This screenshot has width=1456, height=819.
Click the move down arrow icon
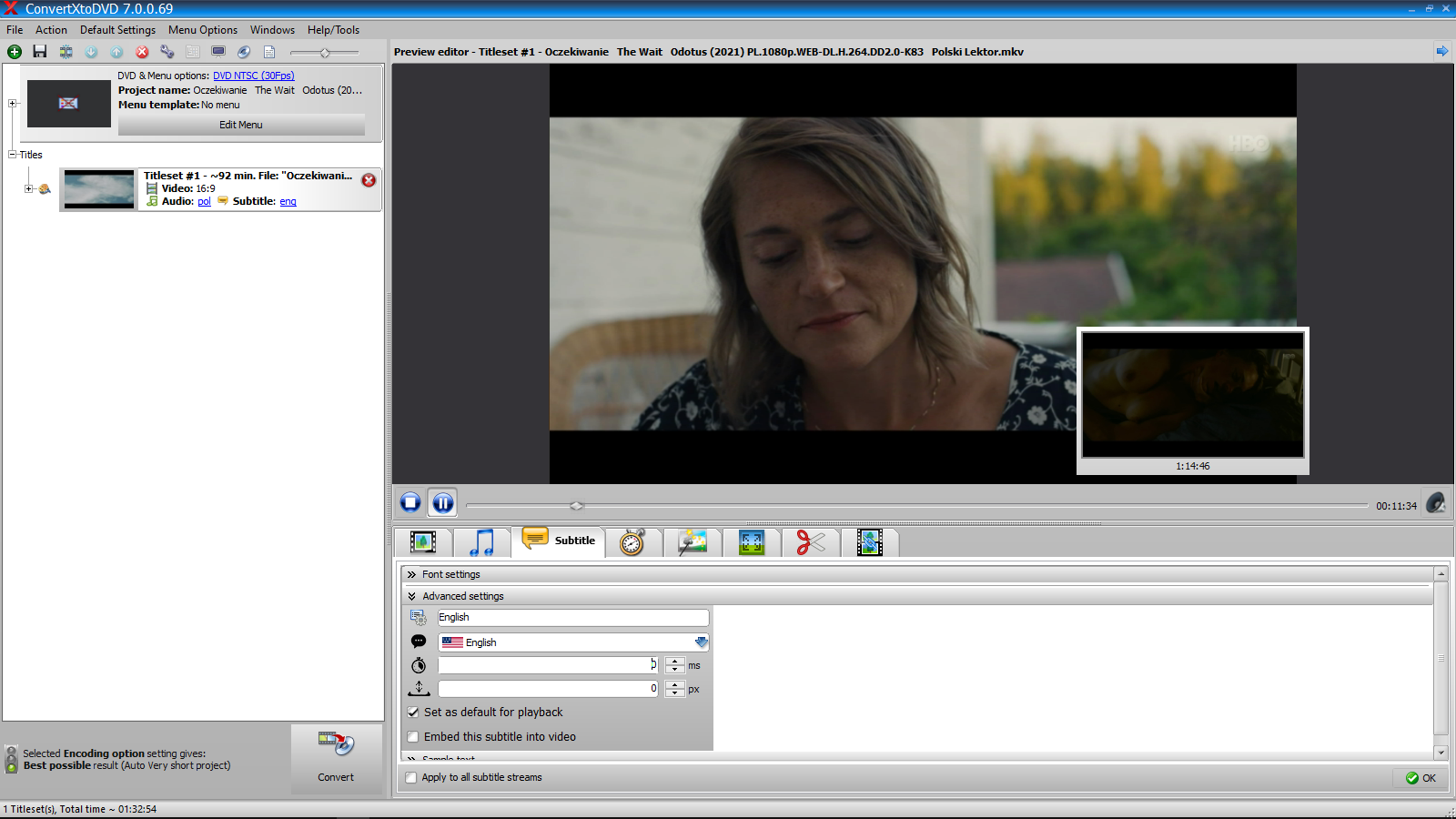point(91,52)
